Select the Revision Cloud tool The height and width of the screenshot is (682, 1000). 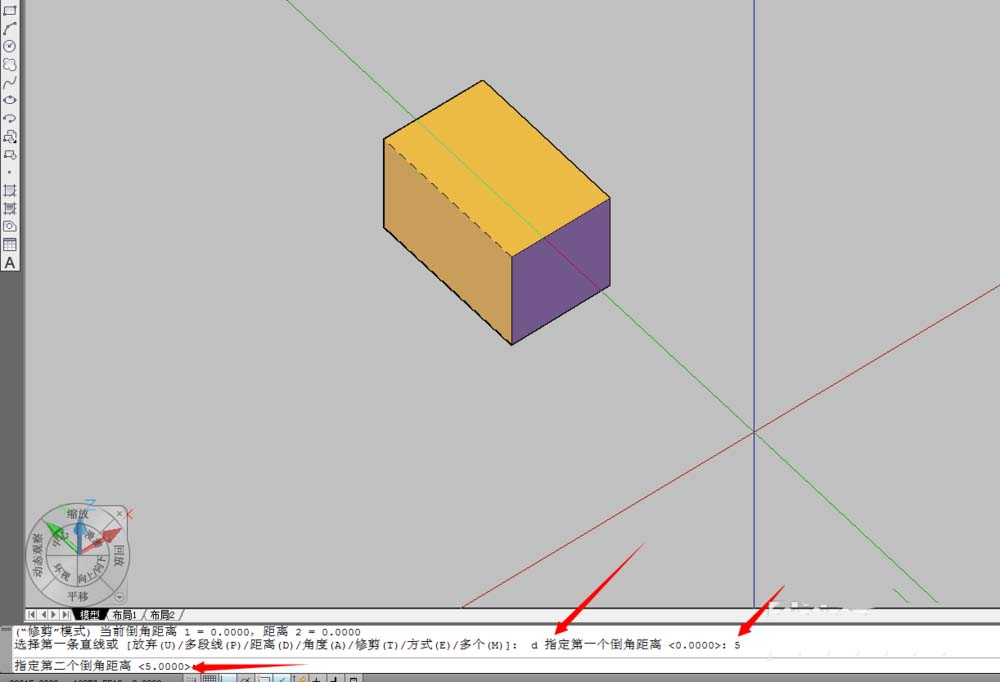11,62
